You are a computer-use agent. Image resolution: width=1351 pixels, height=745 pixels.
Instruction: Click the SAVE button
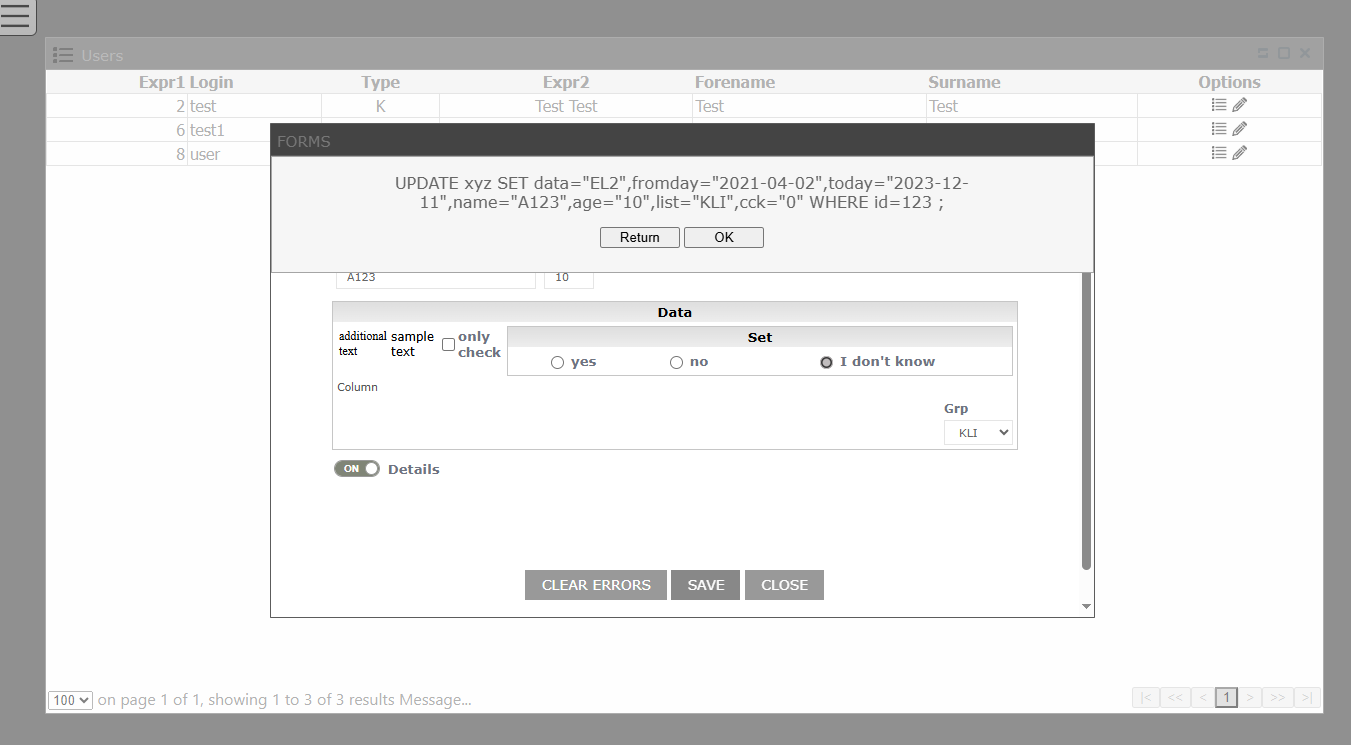[705, 585]
